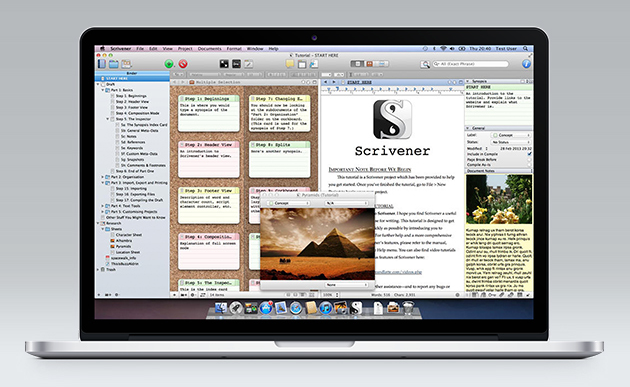Open the Documents menu

[x=209, y=49]
